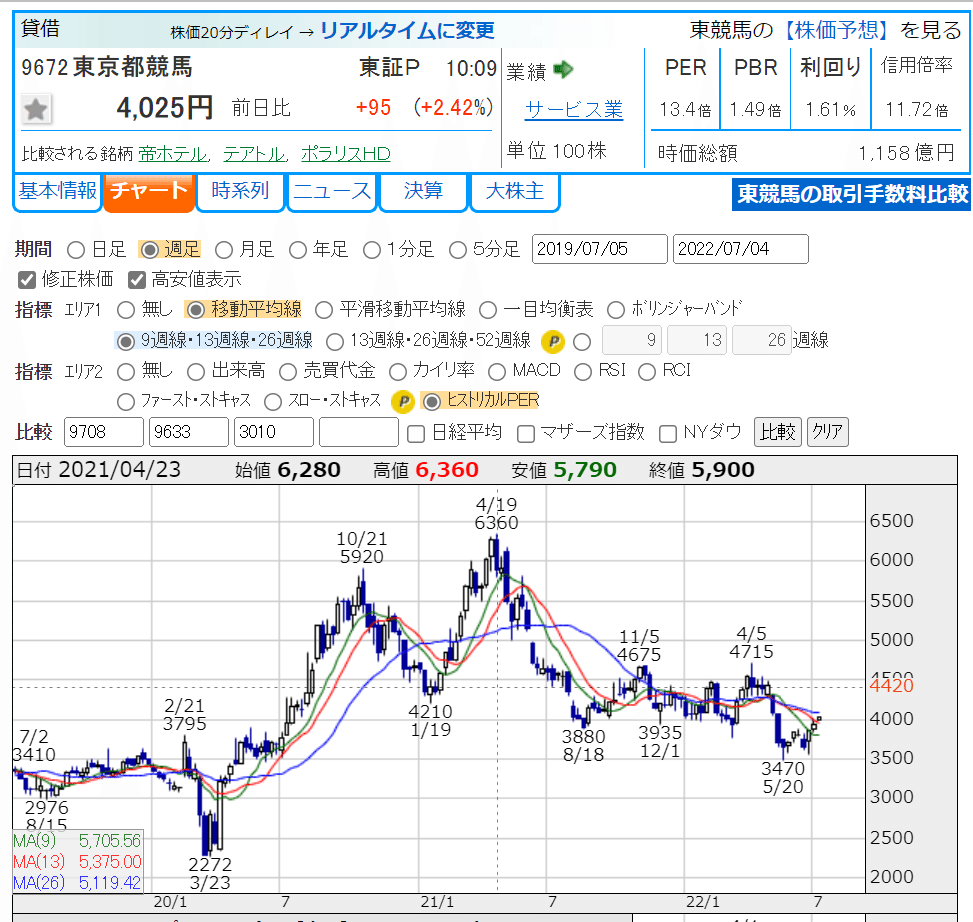Toggle the 修正株価 checkbox
Screen dimensions: 973x922
point(27,280)
